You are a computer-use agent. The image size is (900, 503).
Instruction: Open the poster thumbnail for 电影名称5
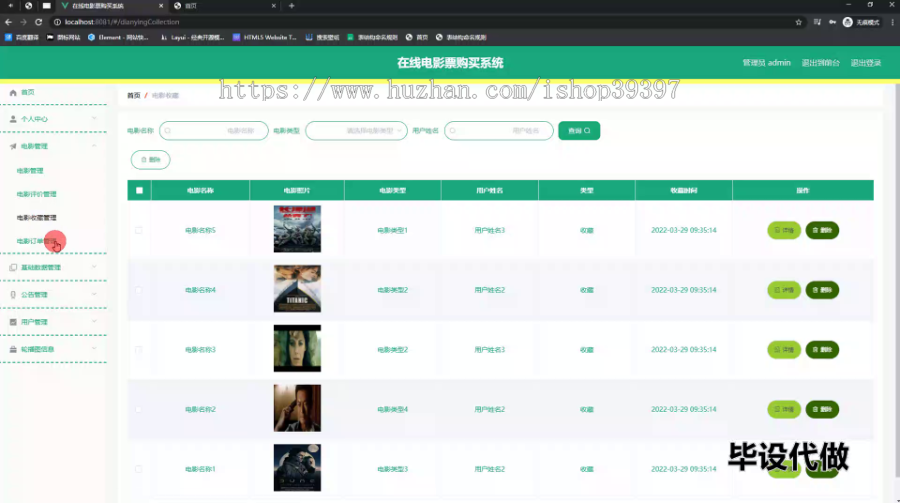click(x=297, y=229)
